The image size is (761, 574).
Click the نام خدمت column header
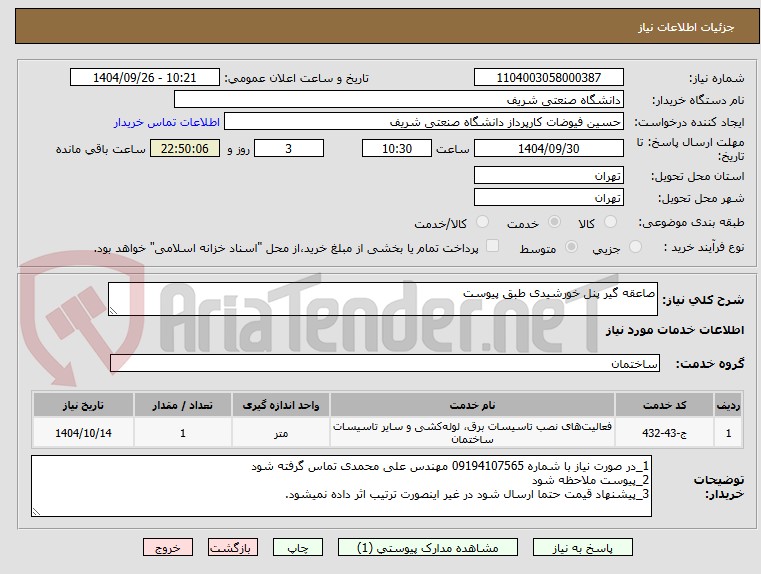tap(472, 405)
